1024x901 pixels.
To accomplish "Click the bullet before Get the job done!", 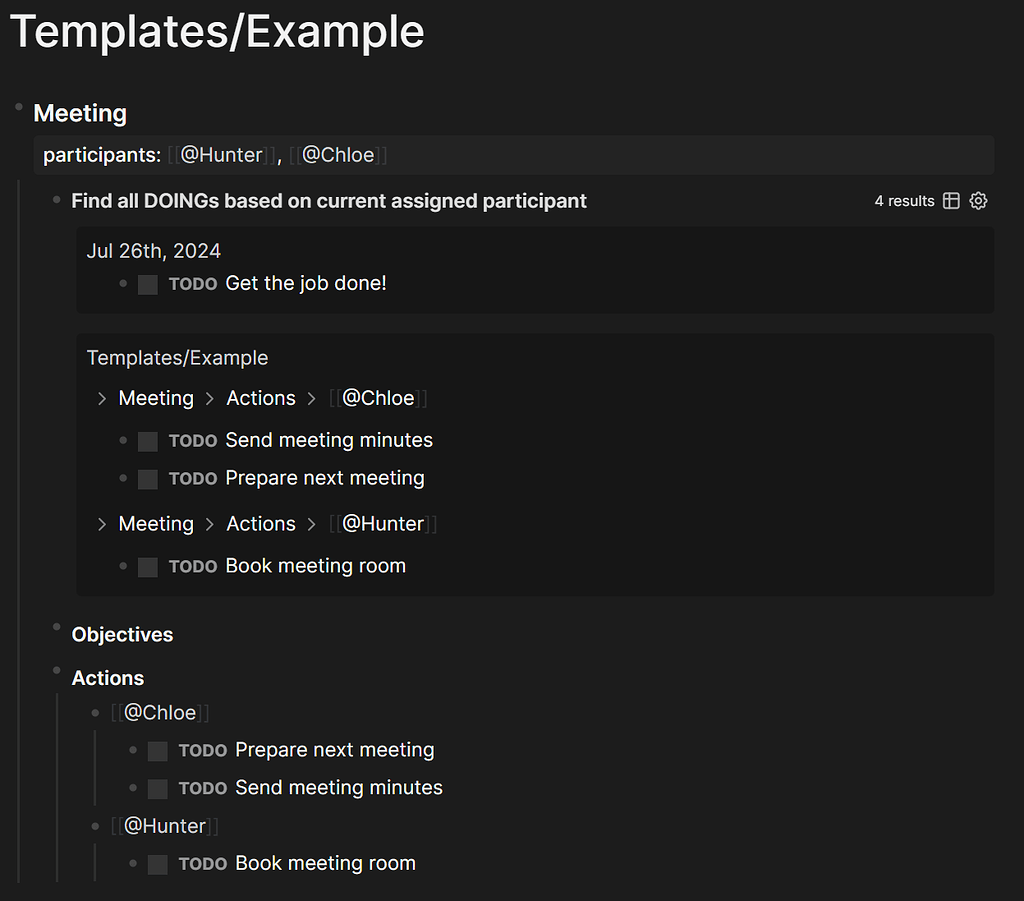I will pyautogui.click(x=123, y=284).
